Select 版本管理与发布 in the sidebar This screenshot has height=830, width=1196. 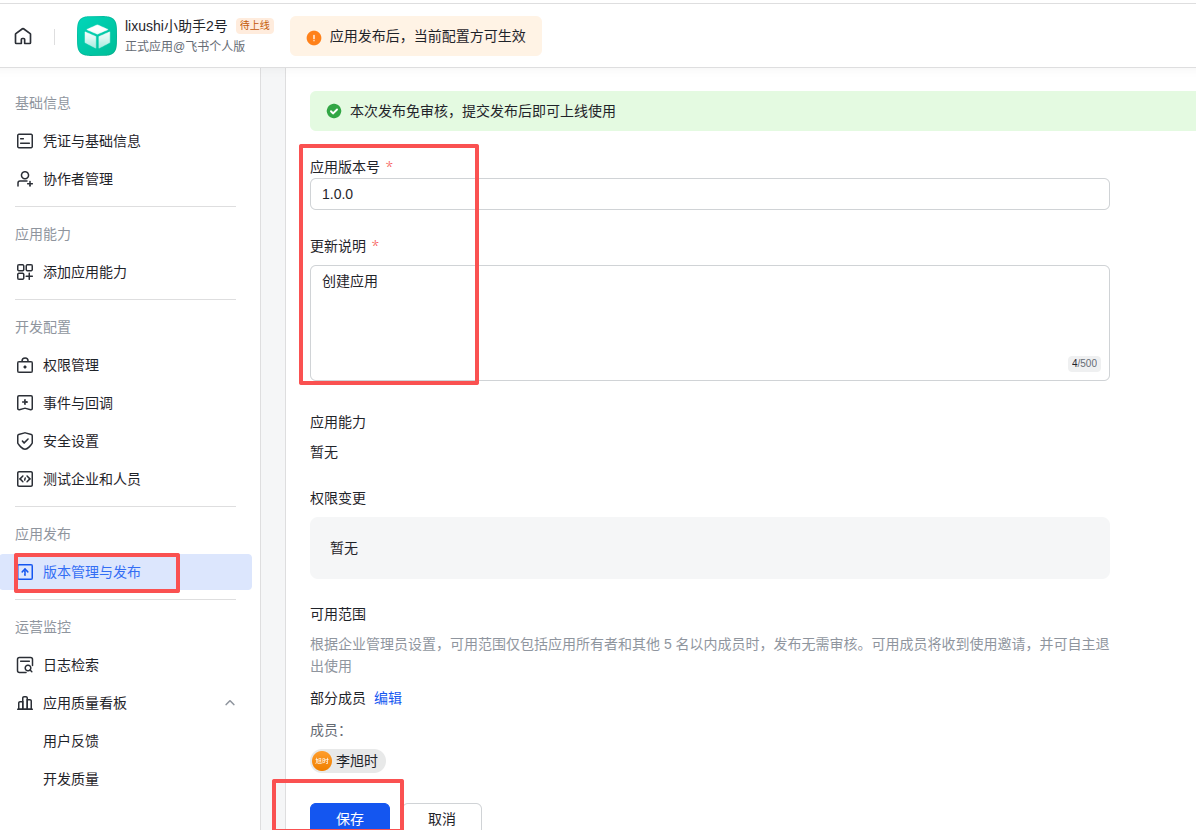pos(92,572)
